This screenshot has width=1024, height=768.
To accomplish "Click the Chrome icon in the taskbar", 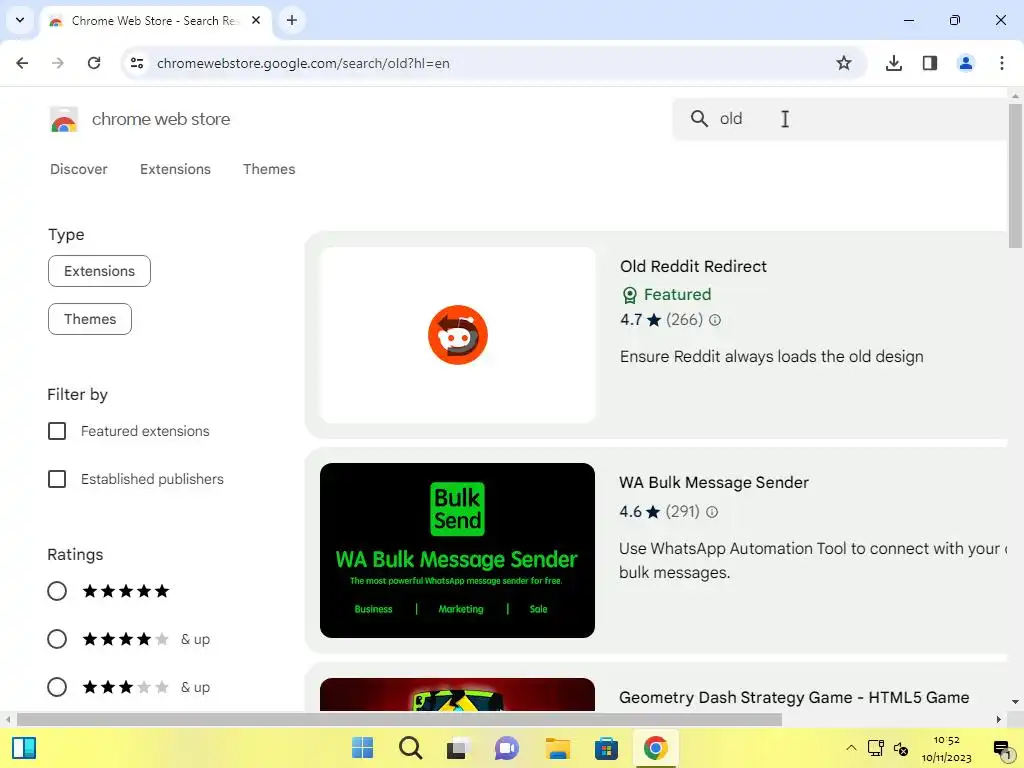I will (x=655, y=748).
